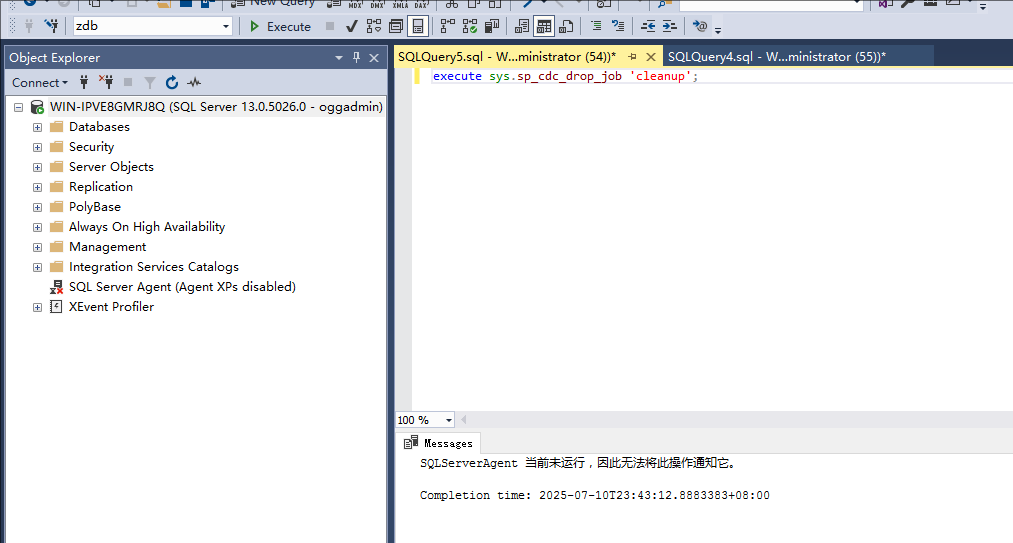Open Activity Monitor icon
Viewport: 1013px width, 543px height.
pos(194,82)
